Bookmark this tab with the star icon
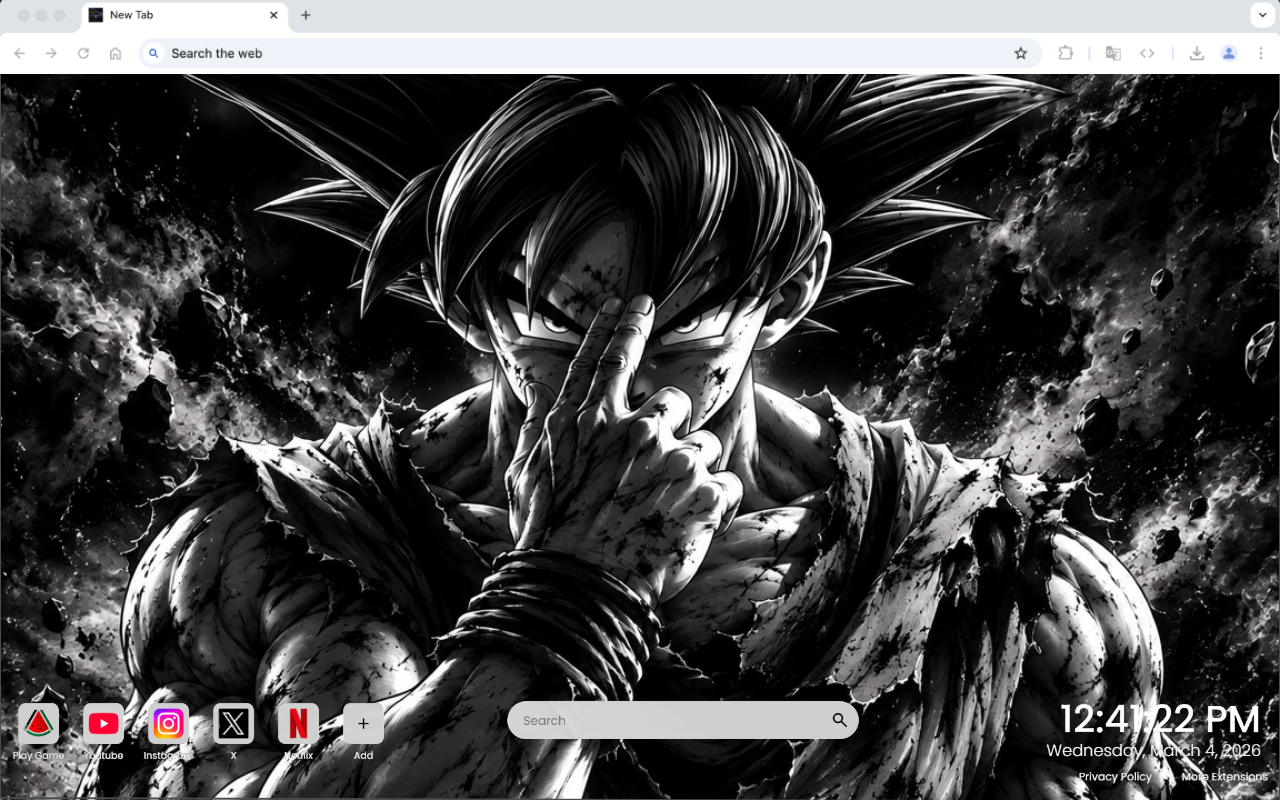Screen dimensions: 1280x800 click(1020, 53)
